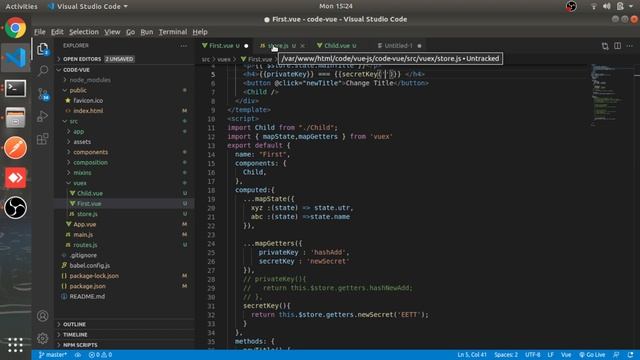Click the master branch status bar item
Viewport: 640px width, 360px height.
click(x=53, y=355)
